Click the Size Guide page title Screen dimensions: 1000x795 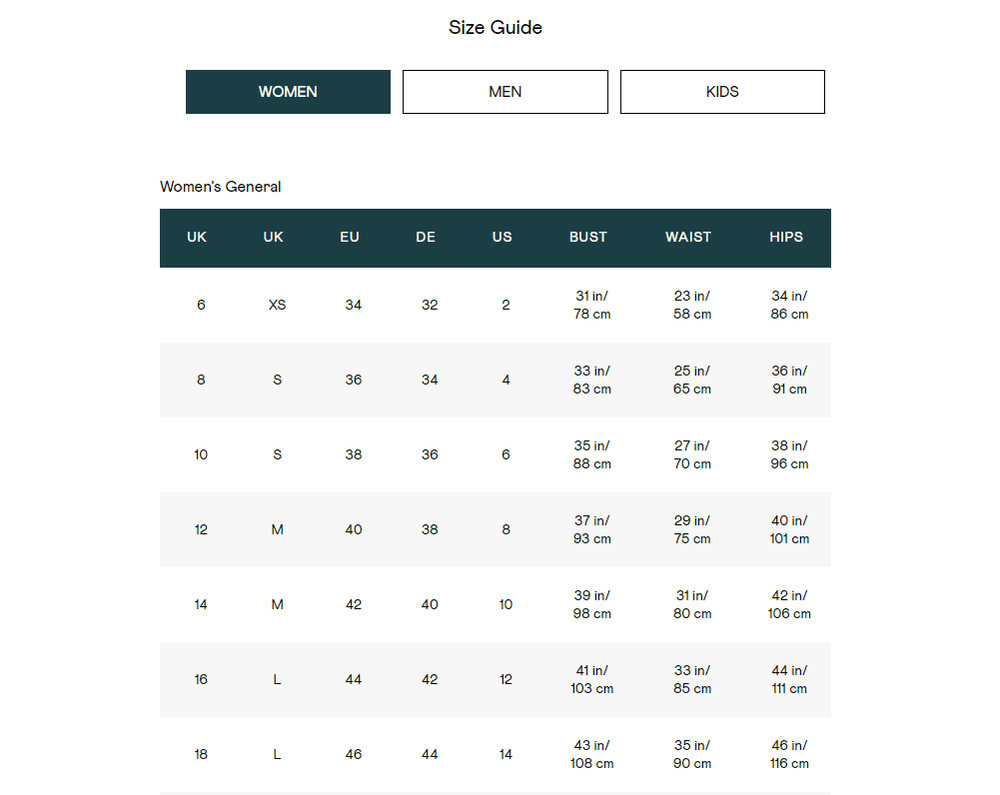[495, 27]
